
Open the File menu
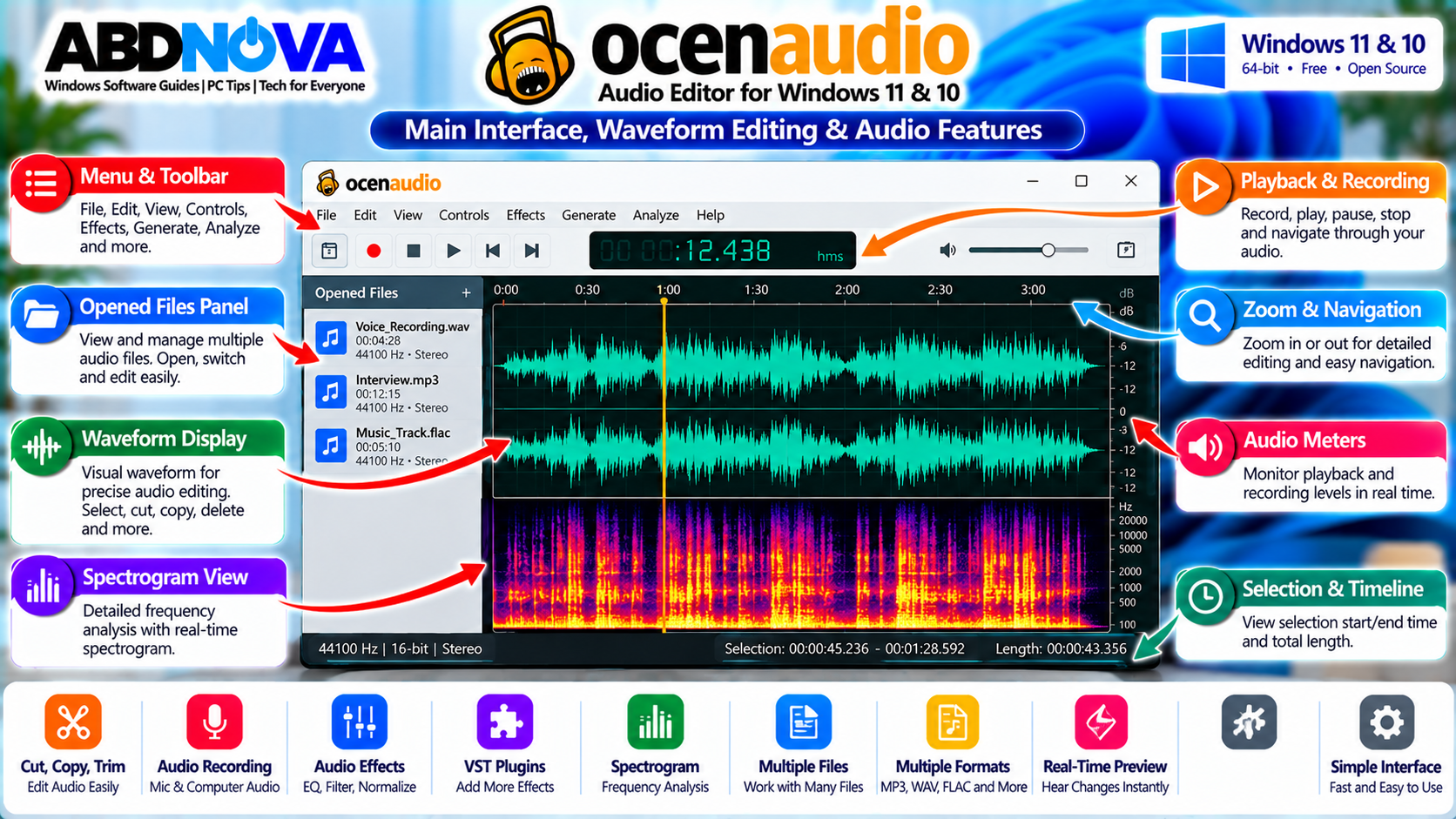coord(327,215)
